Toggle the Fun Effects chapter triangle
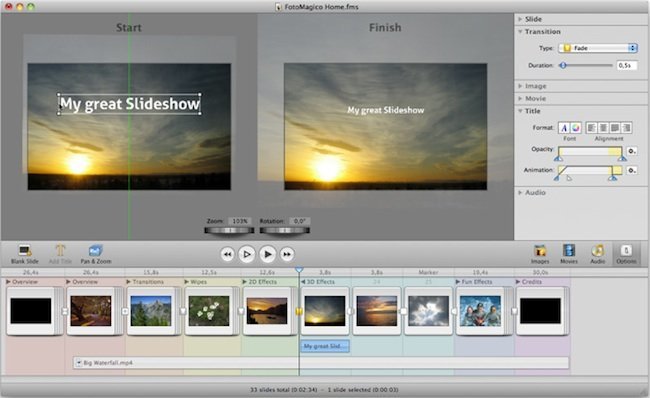 click(458, 282)
